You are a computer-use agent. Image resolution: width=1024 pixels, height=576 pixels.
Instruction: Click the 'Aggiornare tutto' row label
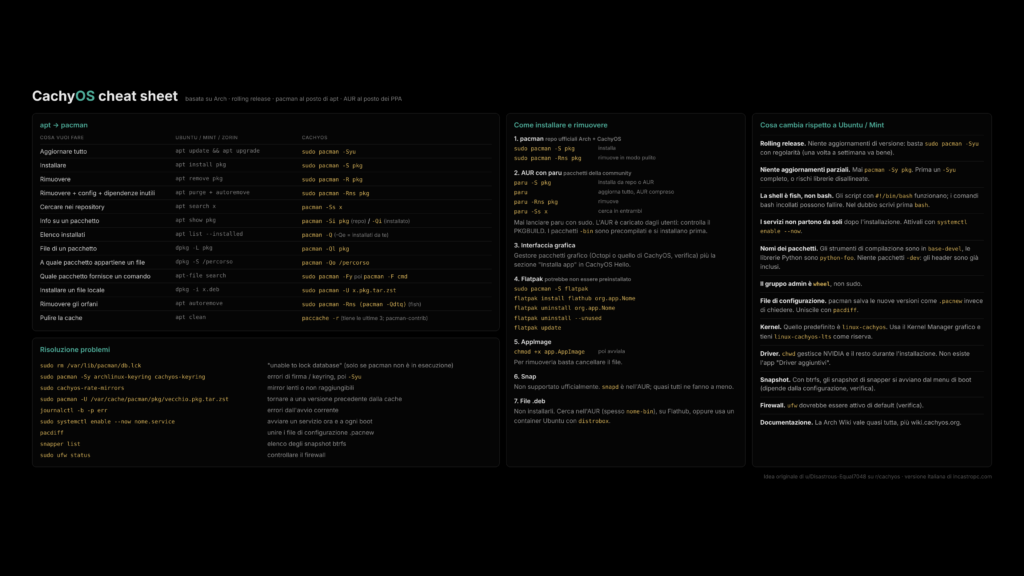(x=63, y=152)
